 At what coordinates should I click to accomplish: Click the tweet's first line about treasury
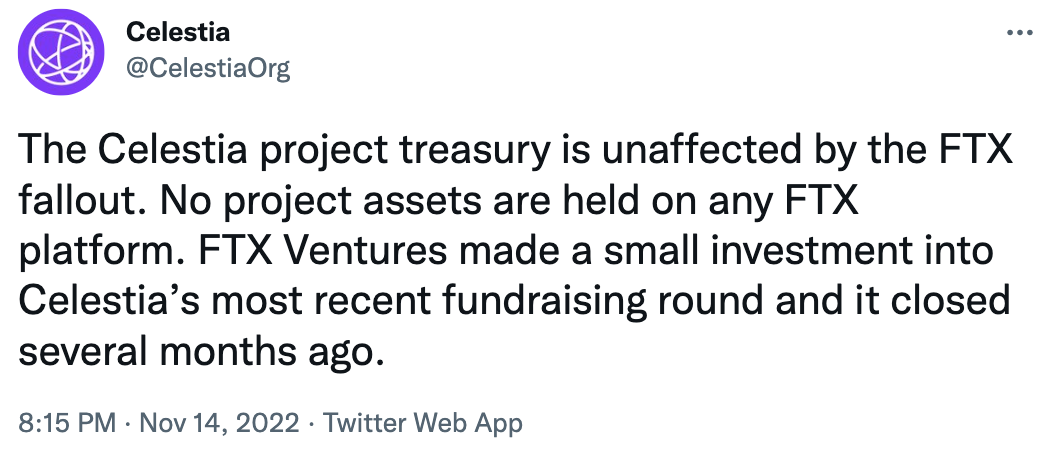(x=516, y=152)
